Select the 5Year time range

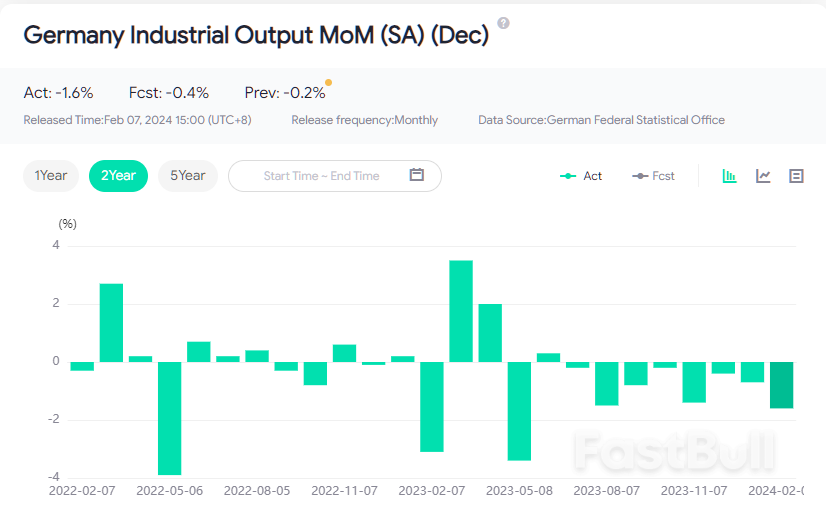pos(187,176)
